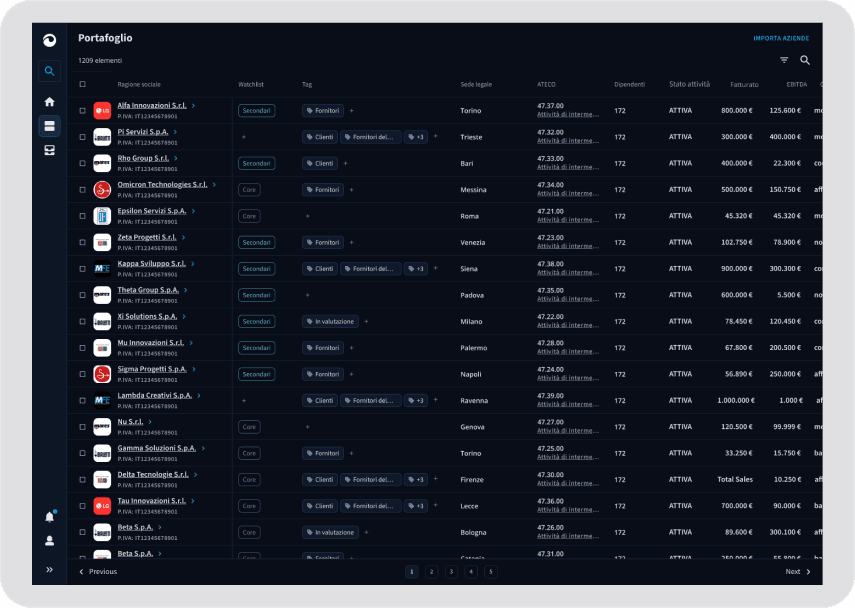This screenshot has width=855, height=608.
Task: Open the chevron next to Omicron Technologies S.r.l.
Action: [215, 184]
